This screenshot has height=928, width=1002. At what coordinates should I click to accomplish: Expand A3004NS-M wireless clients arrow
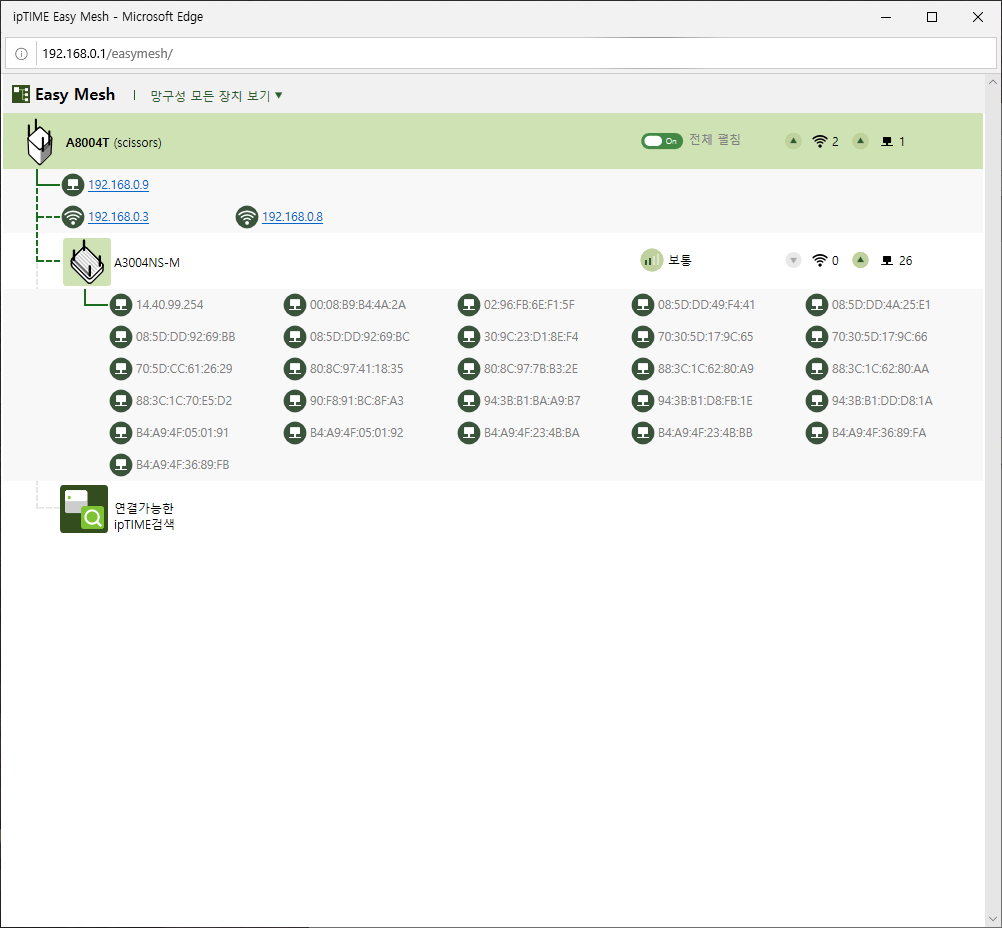[793, 260]
